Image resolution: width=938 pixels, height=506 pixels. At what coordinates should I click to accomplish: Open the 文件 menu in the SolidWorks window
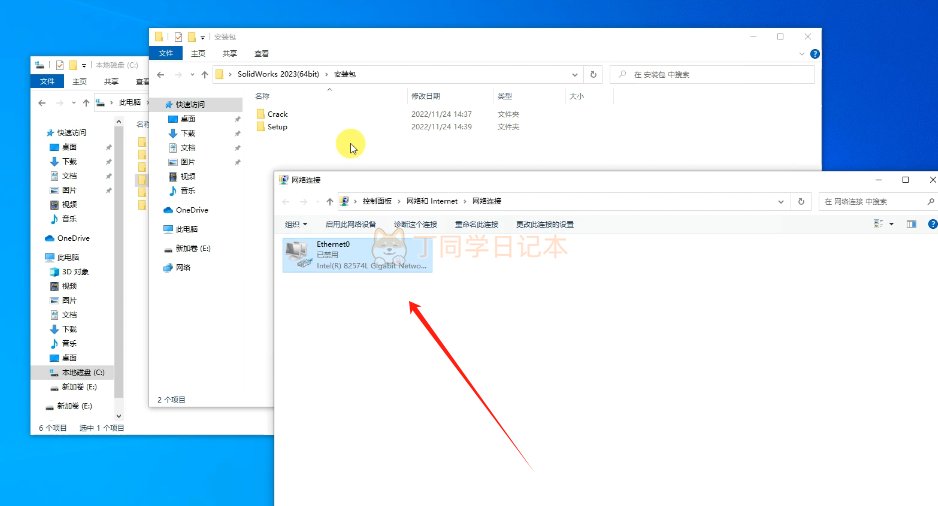(x=164, y=53)
